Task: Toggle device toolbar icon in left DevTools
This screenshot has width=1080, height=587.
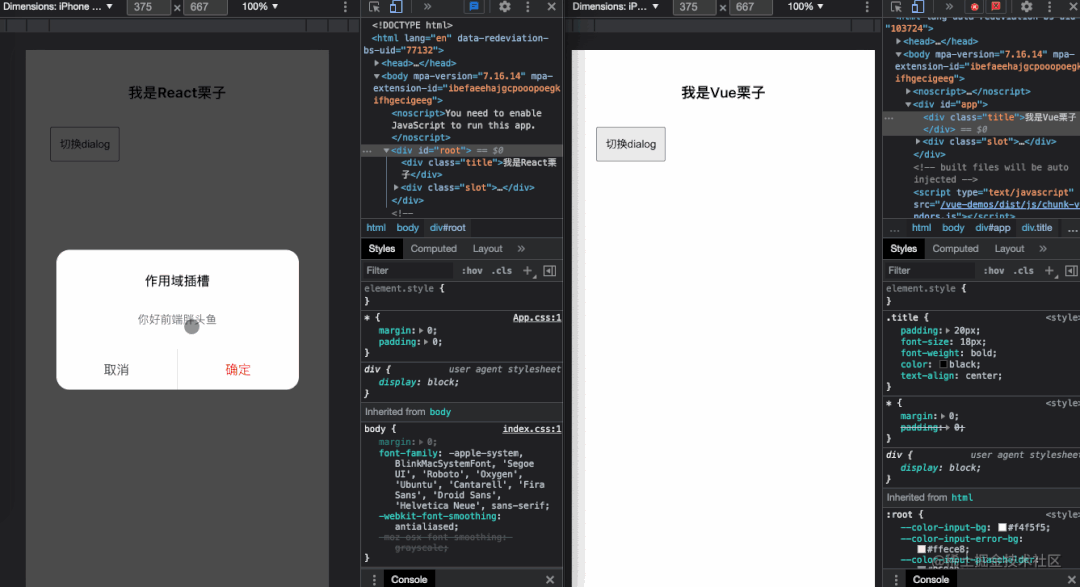Action: [x=396, y=7]
